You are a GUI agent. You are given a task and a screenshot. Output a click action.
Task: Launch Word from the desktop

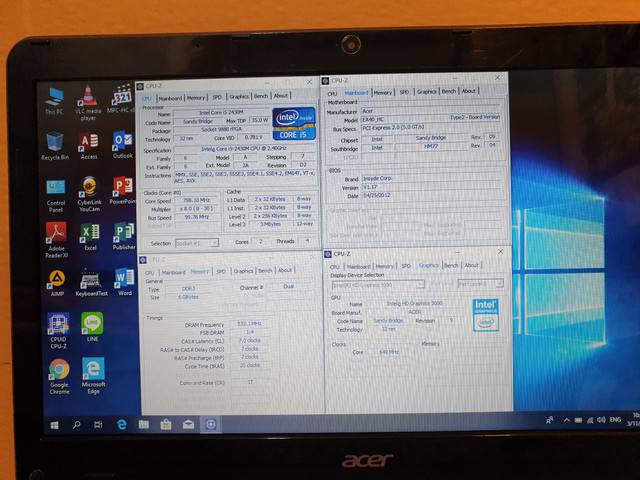pyautogui.click(x=124, y=282)
